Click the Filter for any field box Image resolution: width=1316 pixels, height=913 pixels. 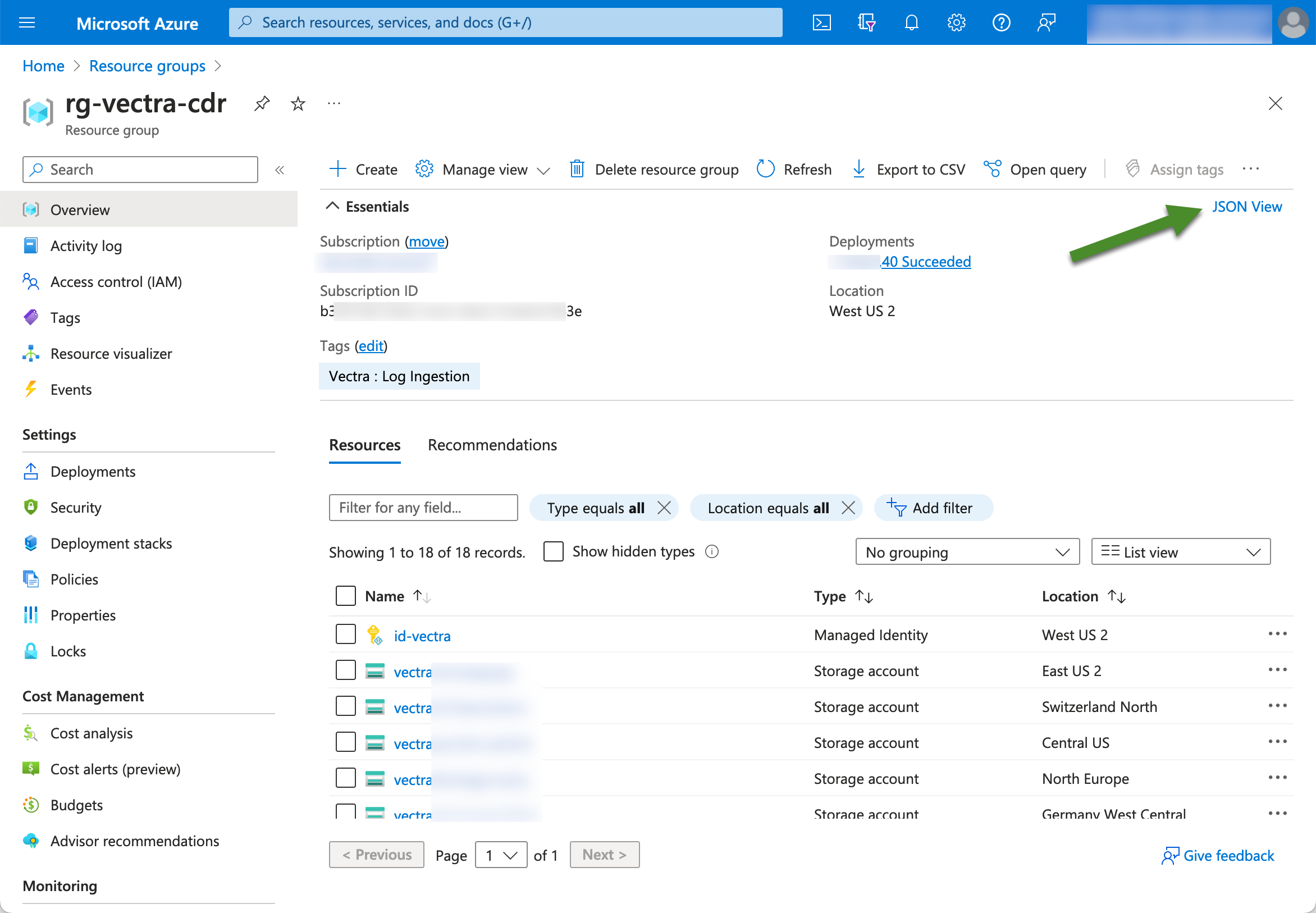click(x=423, y=508)
